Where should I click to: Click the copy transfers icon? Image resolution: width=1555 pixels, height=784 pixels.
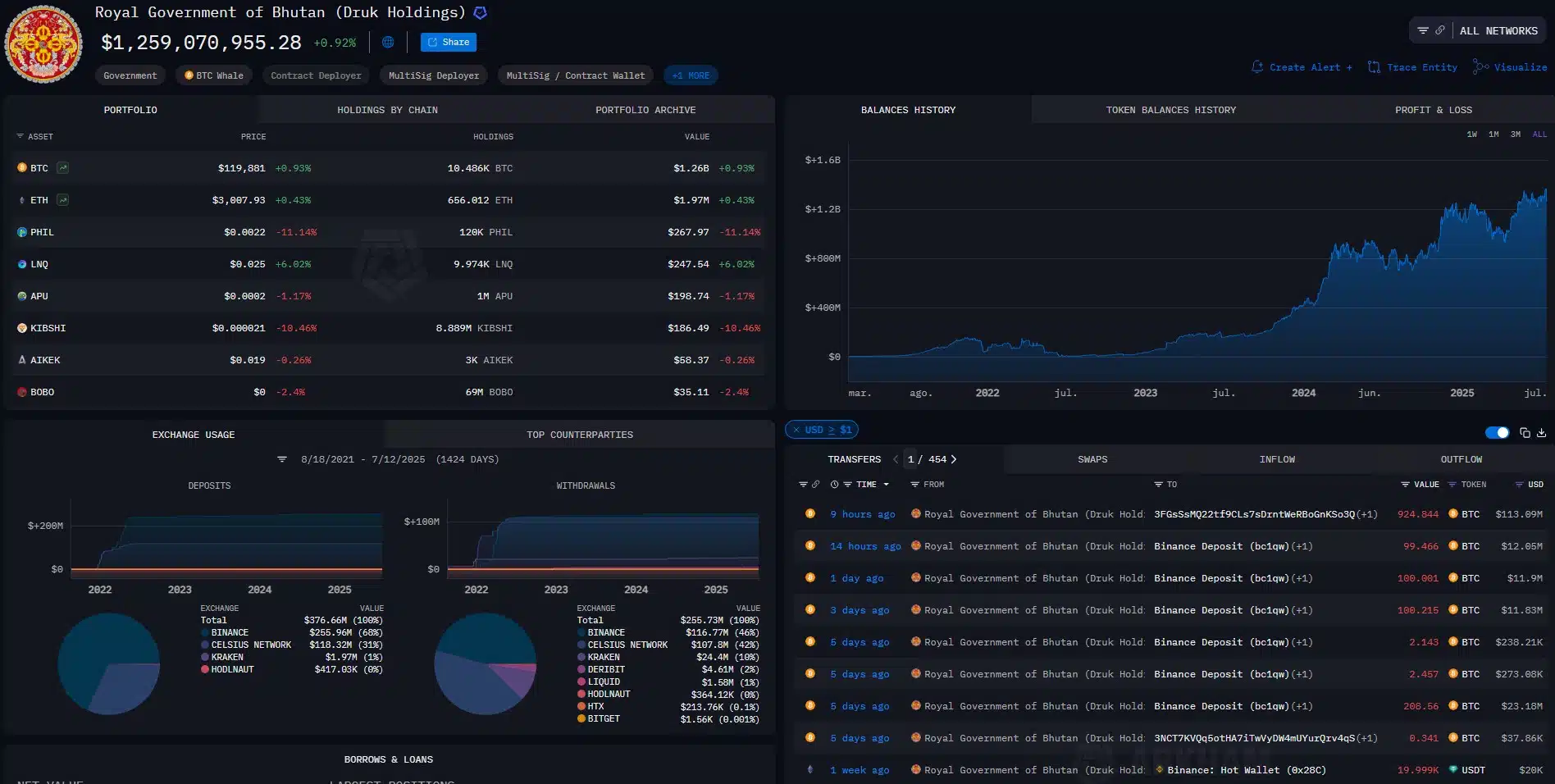pos(1525,432)
